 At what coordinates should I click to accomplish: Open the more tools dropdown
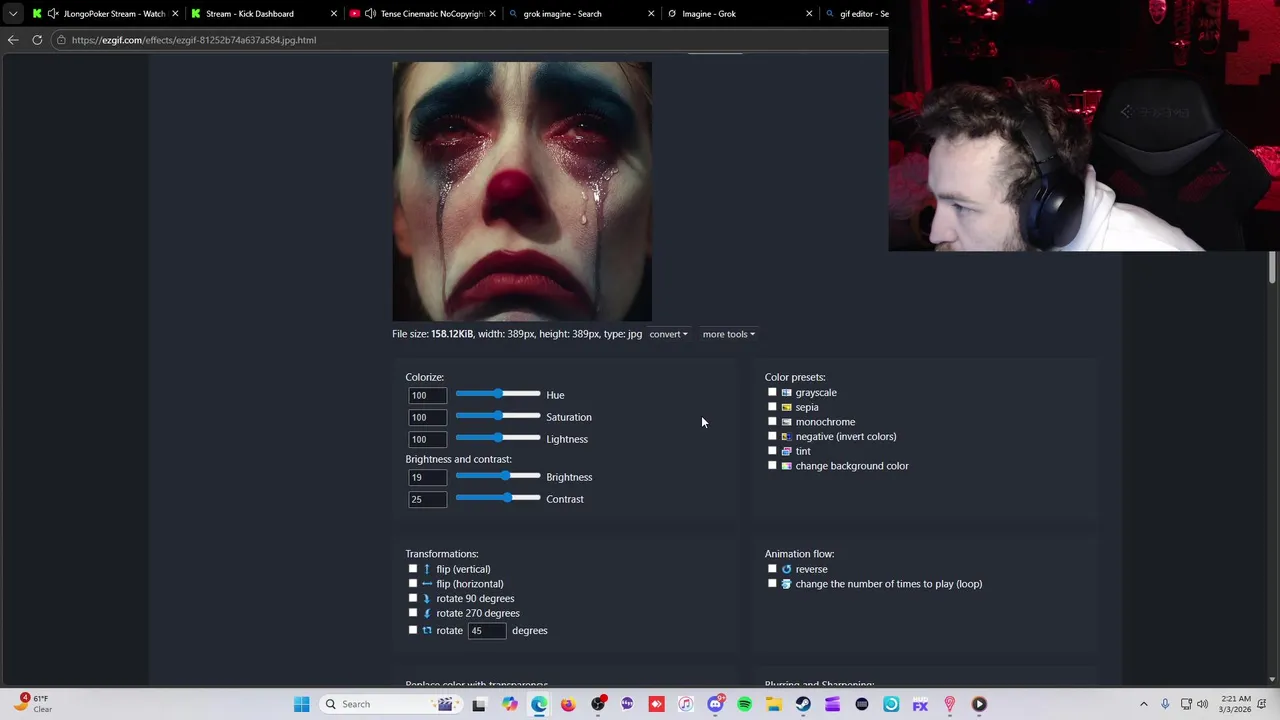(x=728, y=334)
